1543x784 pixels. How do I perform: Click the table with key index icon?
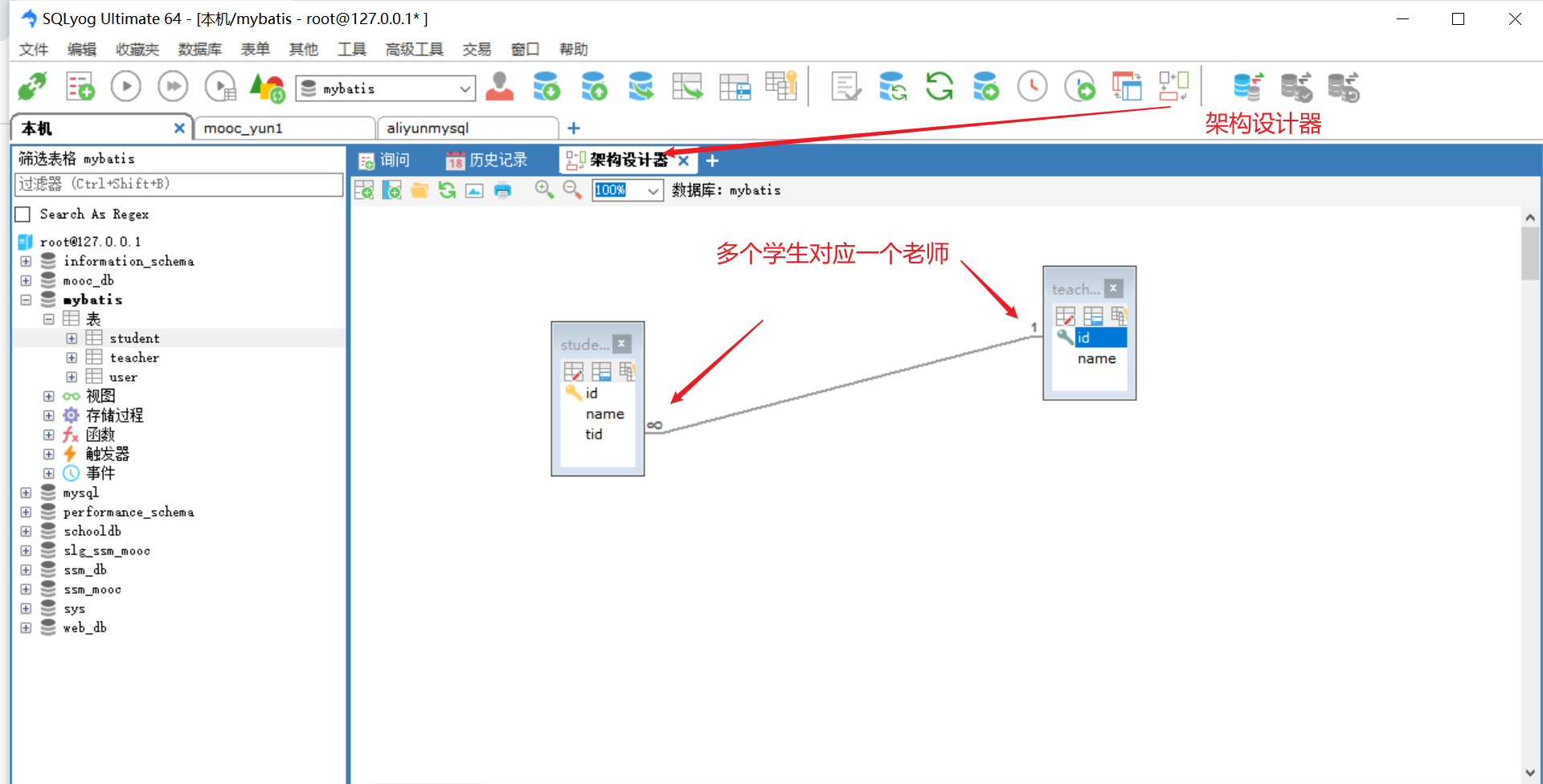(781, 85)
